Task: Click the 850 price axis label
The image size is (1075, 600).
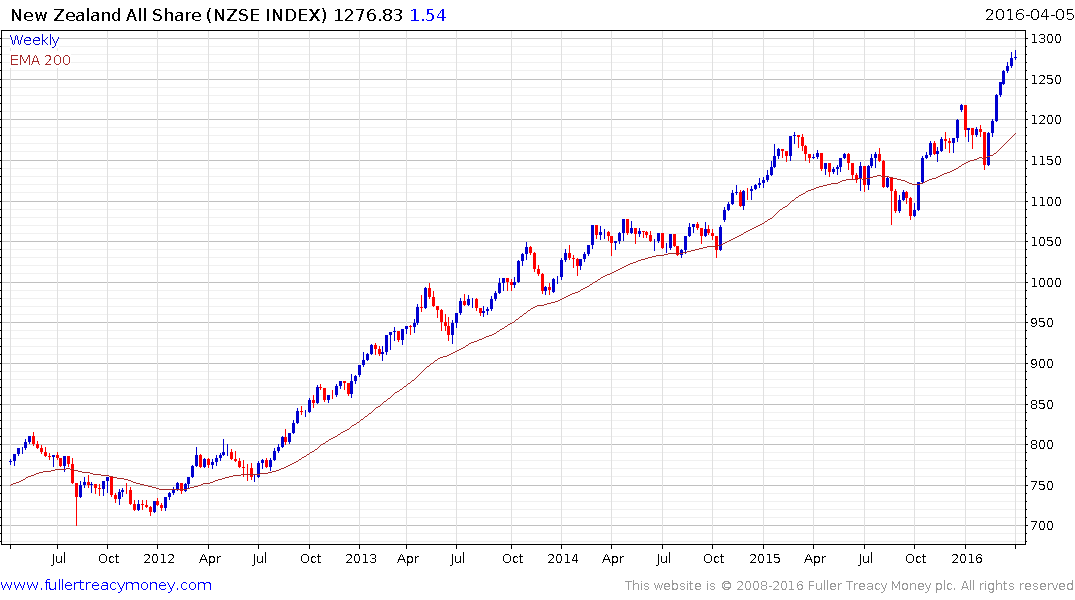Action: point(1042,405)
